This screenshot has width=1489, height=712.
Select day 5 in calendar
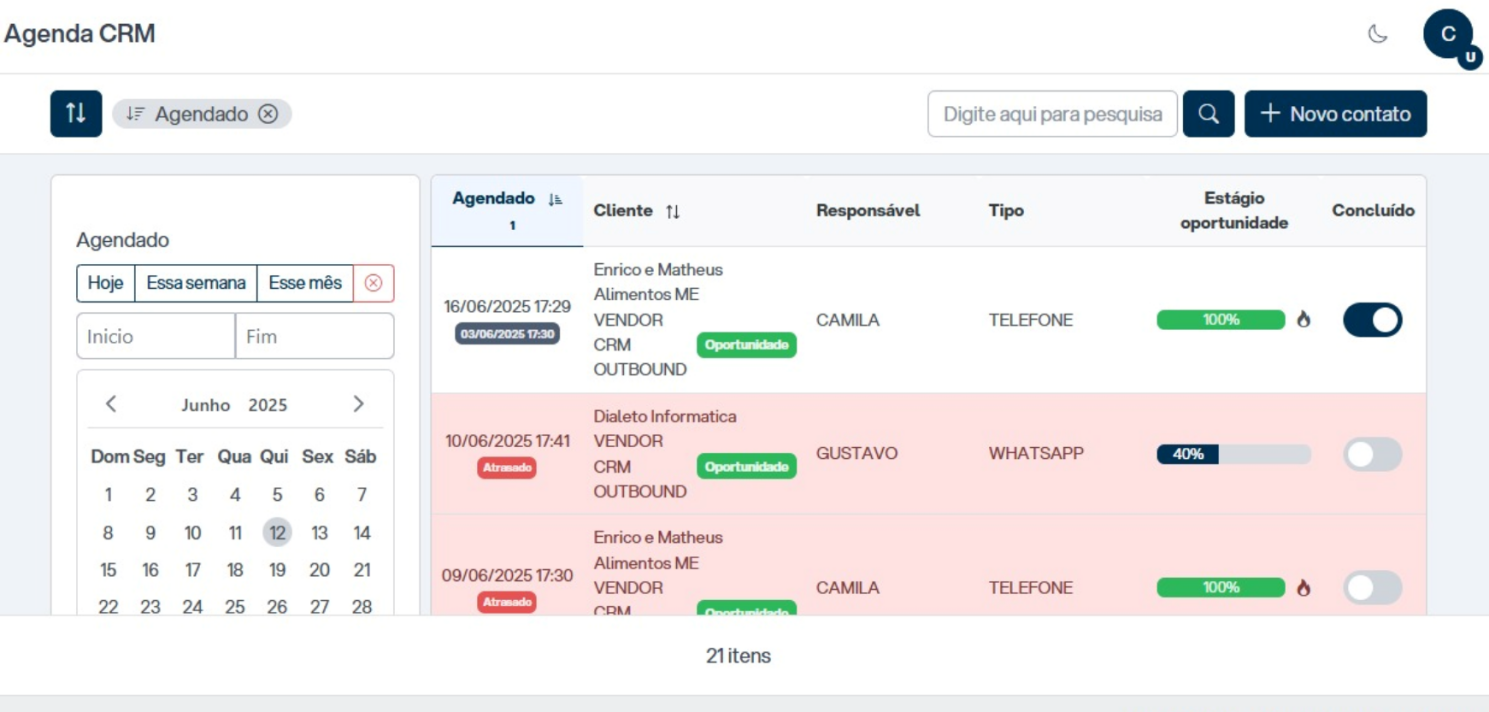click(x=277, y=494)
